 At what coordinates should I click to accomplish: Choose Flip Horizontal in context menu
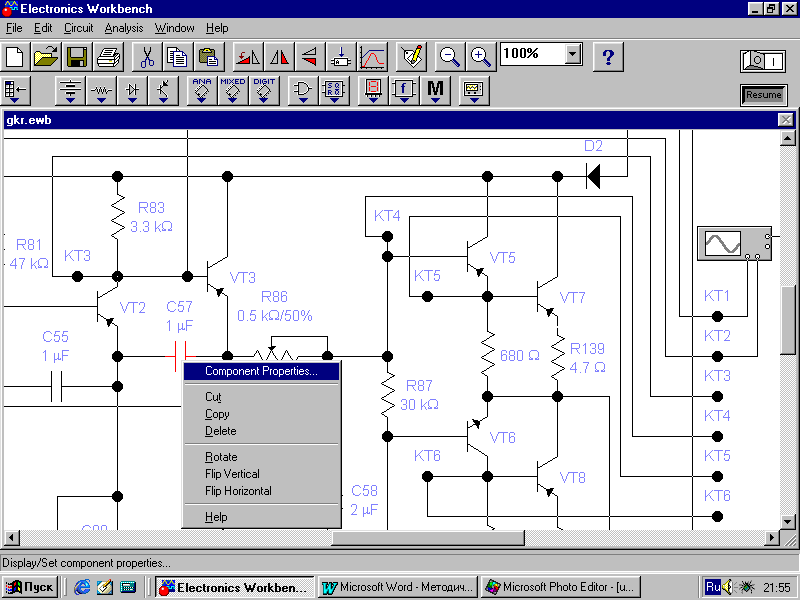click(261, 490)
